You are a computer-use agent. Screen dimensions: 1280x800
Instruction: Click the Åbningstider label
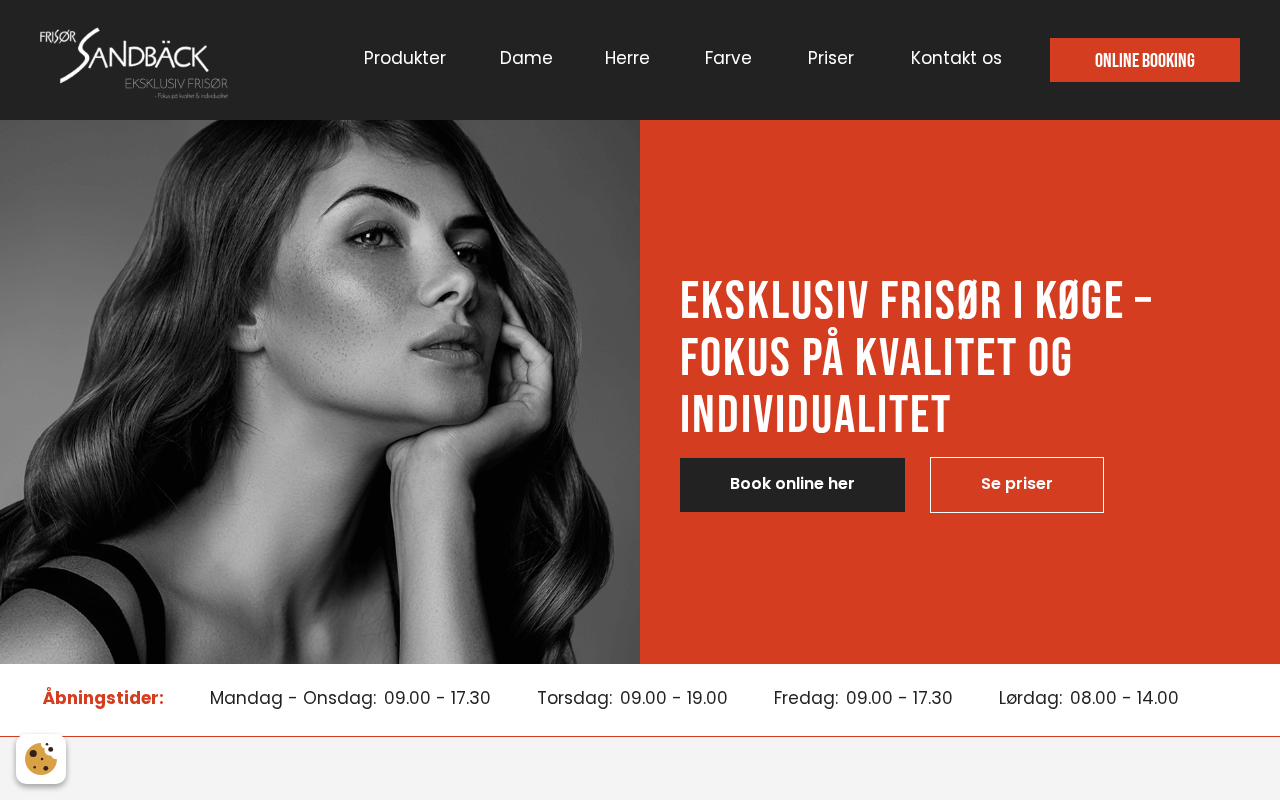(103, 698)
